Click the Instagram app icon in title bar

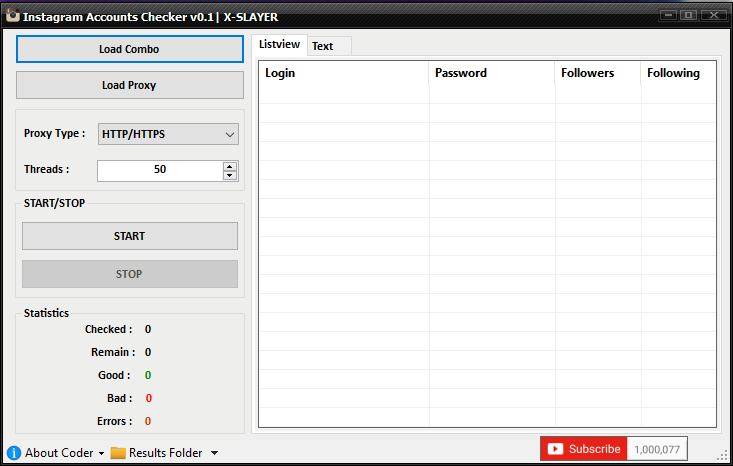click(13, 16)
